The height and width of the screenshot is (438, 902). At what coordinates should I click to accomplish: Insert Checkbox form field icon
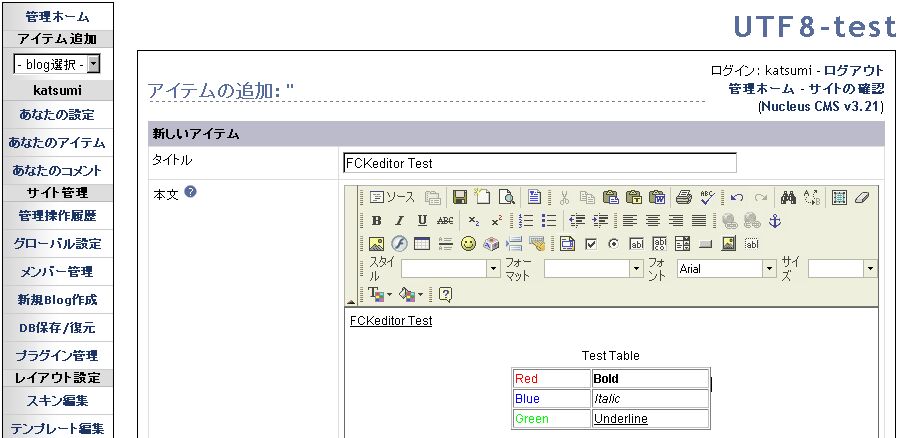click(590, 244)
